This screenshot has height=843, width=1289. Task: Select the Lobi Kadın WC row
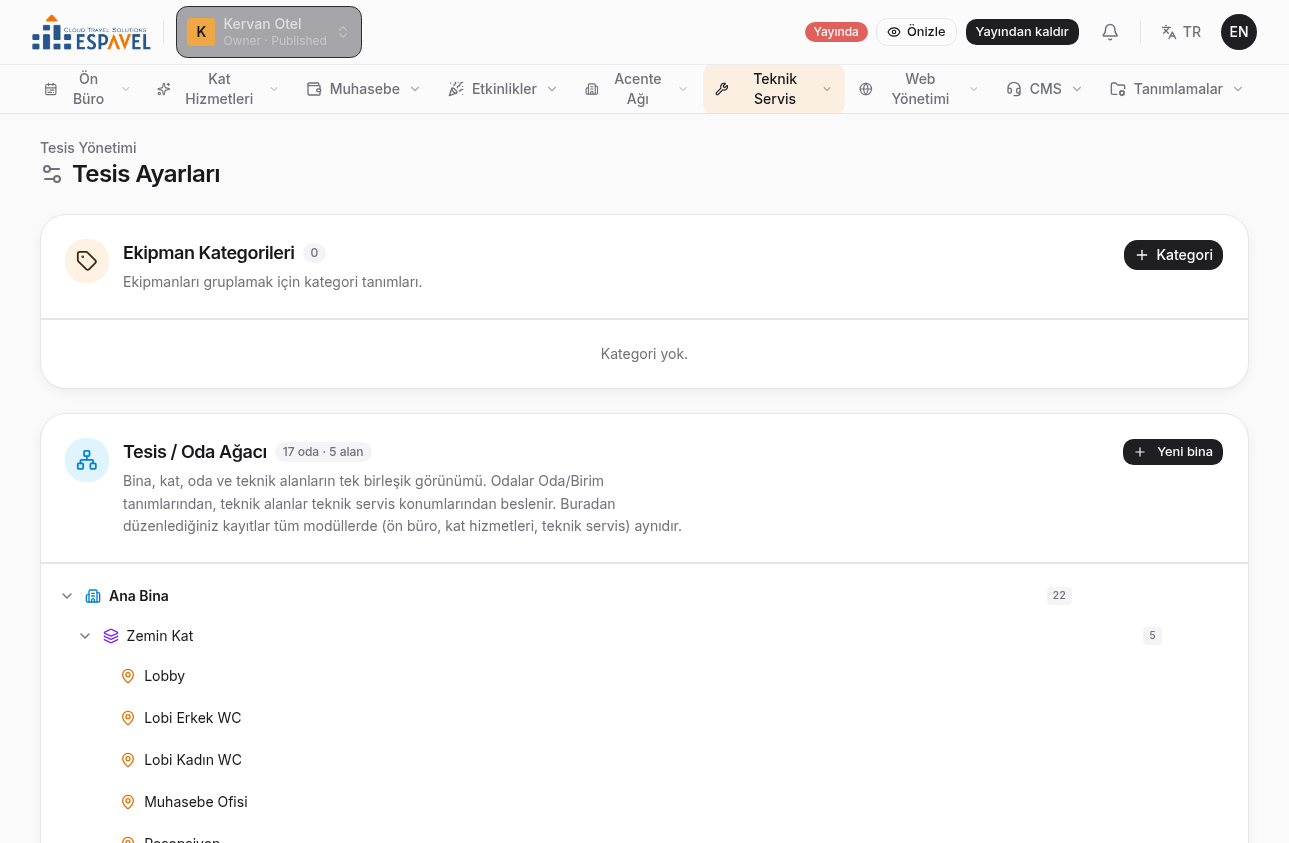644,760
